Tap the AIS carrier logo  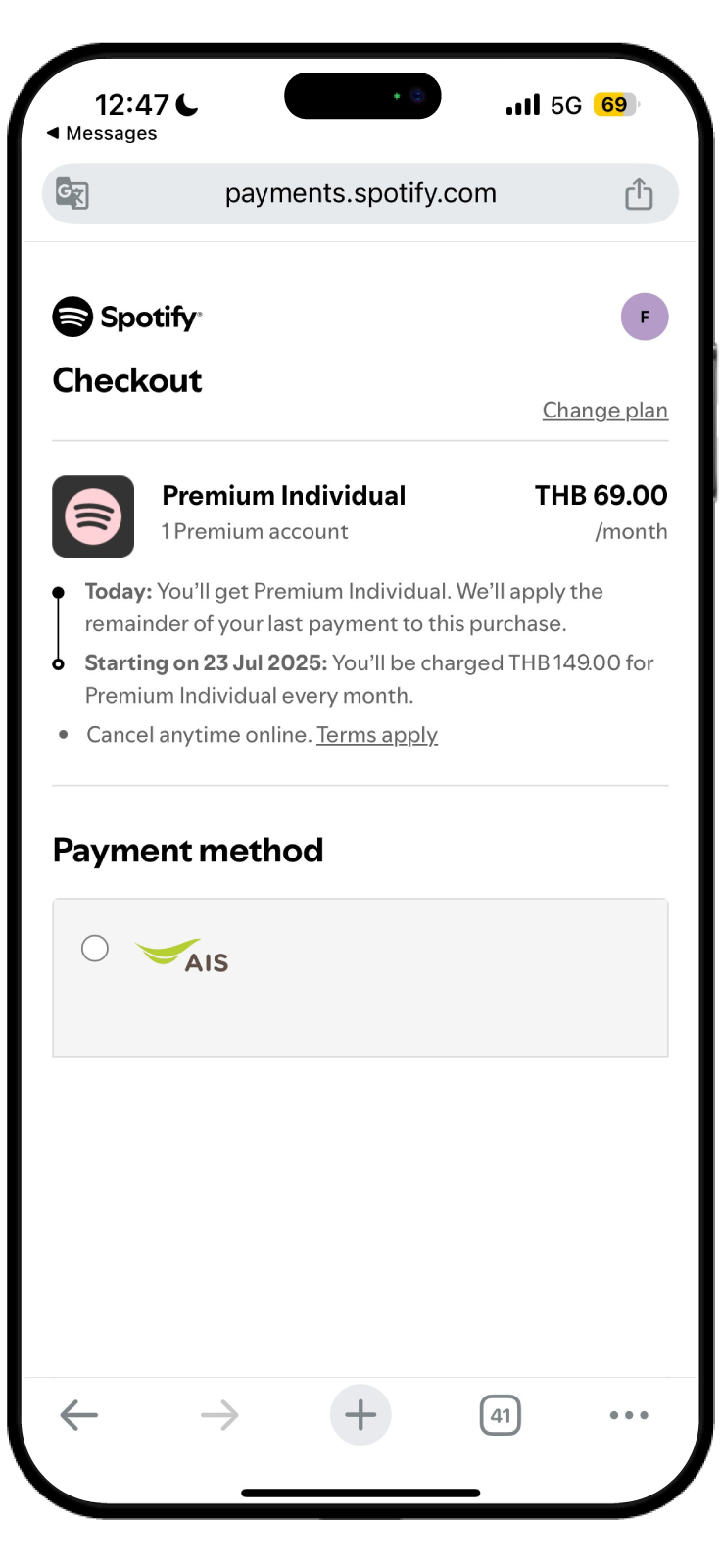click(182, 955)
